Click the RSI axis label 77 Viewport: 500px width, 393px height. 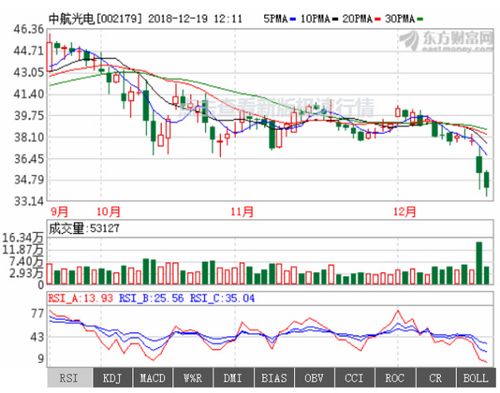(x=37, y=313)
